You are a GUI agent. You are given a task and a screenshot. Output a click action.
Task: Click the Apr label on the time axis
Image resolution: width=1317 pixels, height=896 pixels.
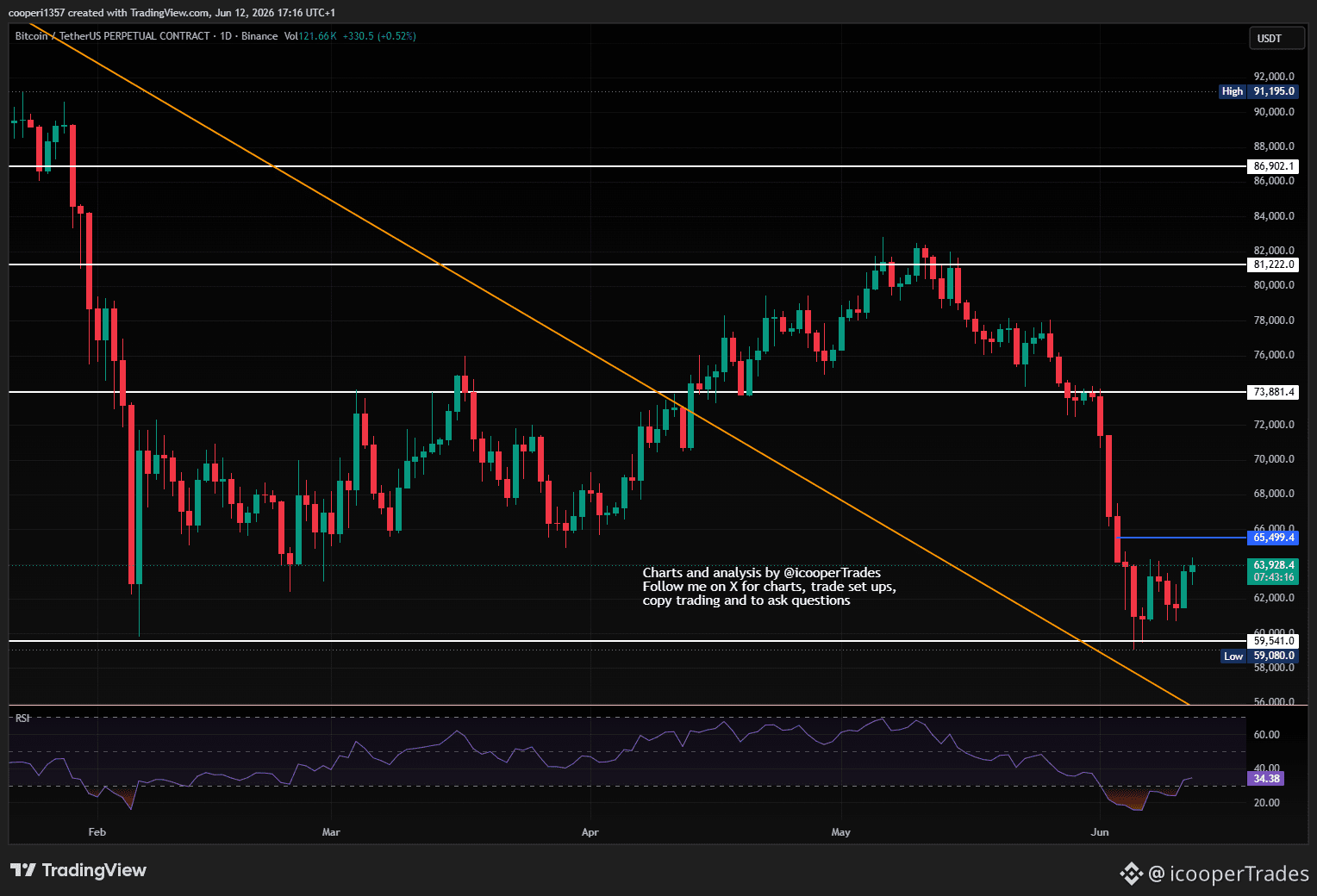click(590, 832)
